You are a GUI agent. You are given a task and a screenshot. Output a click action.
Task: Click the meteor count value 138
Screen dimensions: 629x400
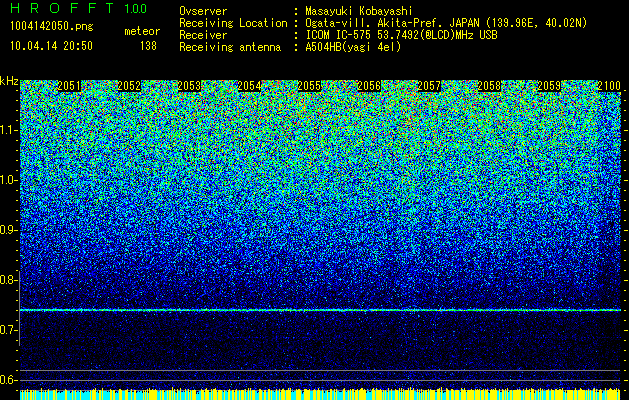coord(148,46)
